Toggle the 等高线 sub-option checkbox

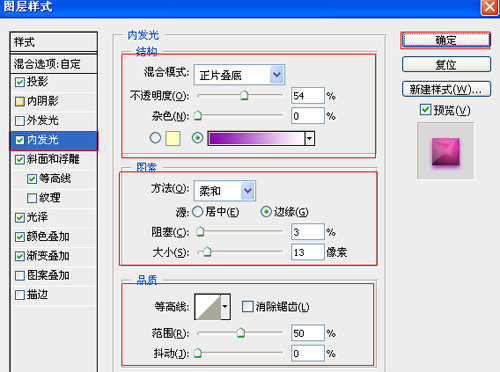(x=32, y=179)
